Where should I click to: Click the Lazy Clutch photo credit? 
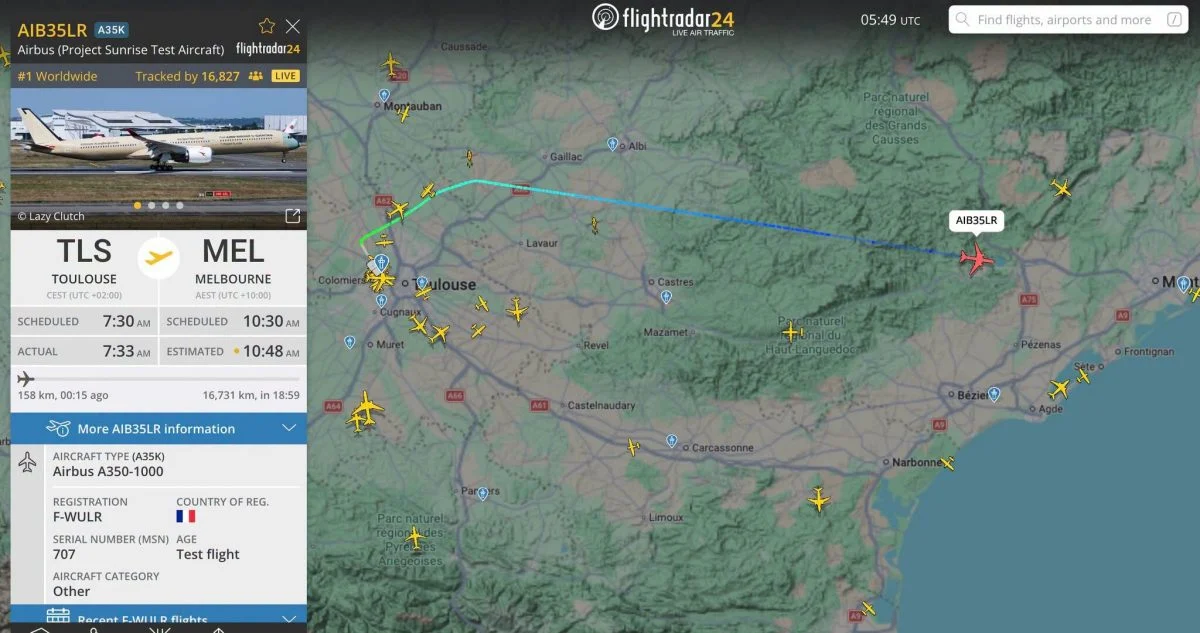point(51,216)
